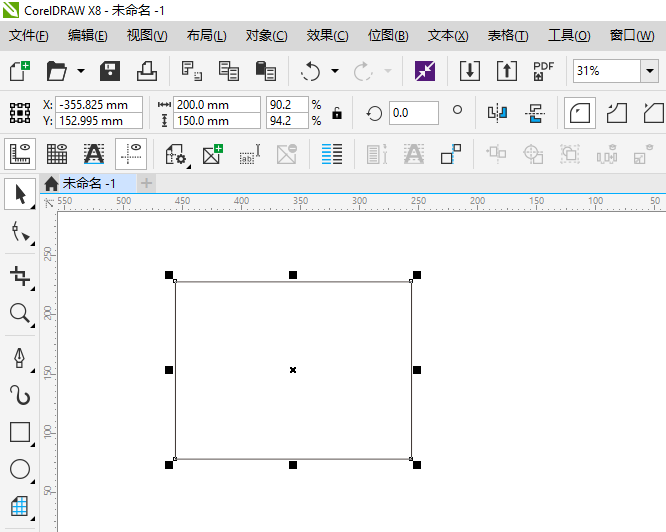Open the 位图(B) menu
666x532 pixels.
pos(388,35)
